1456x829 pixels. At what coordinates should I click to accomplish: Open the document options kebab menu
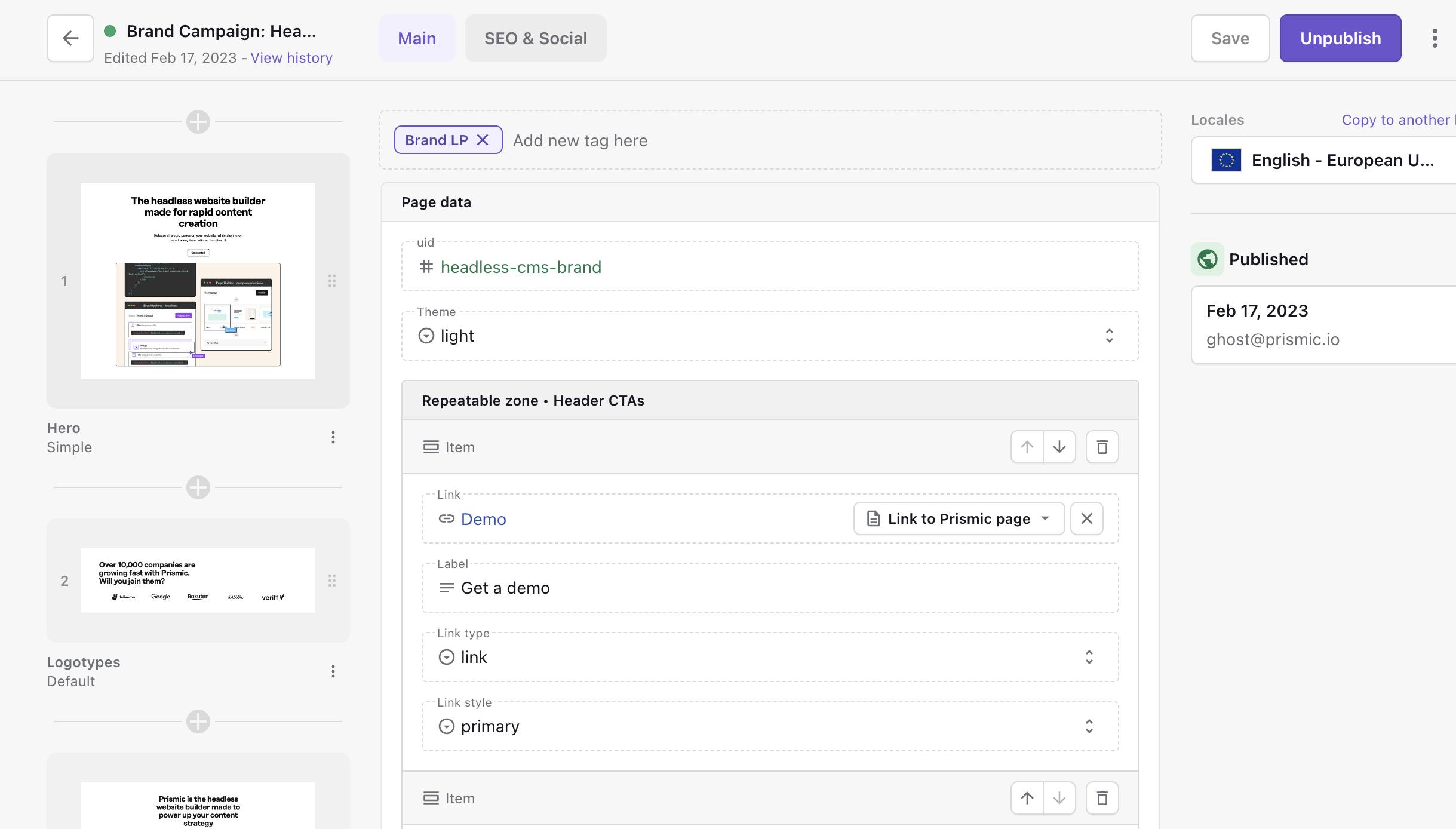coord(1435,38)
